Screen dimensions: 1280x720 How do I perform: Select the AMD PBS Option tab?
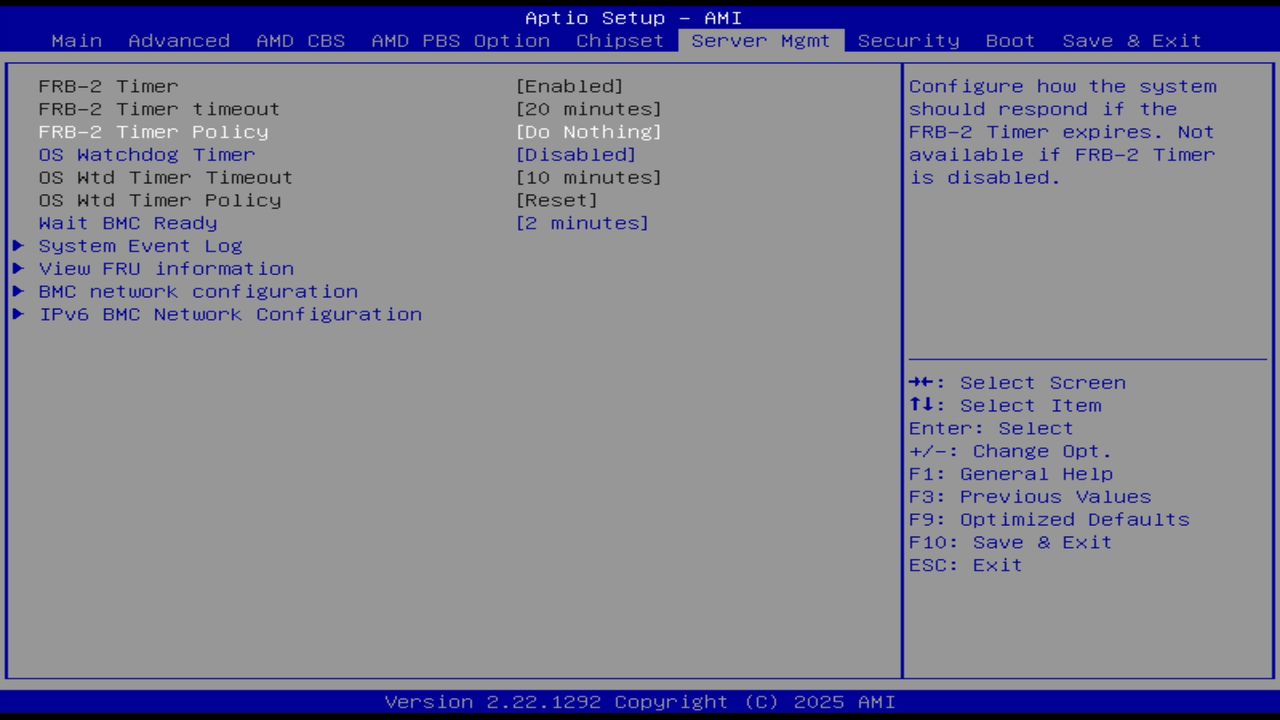point(461,41)
